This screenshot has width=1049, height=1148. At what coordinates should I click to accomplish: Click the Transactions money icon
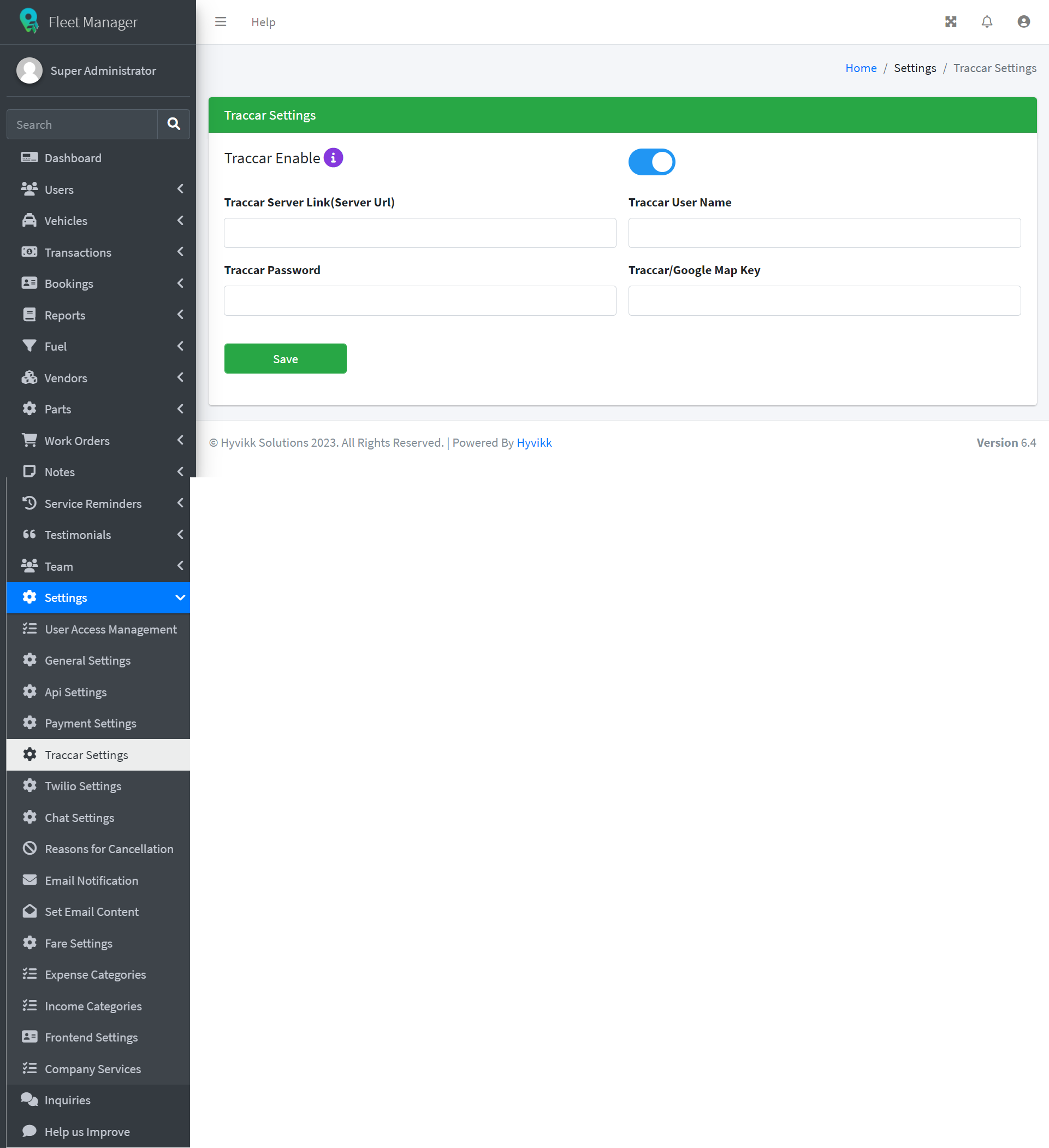click(29, 252)
